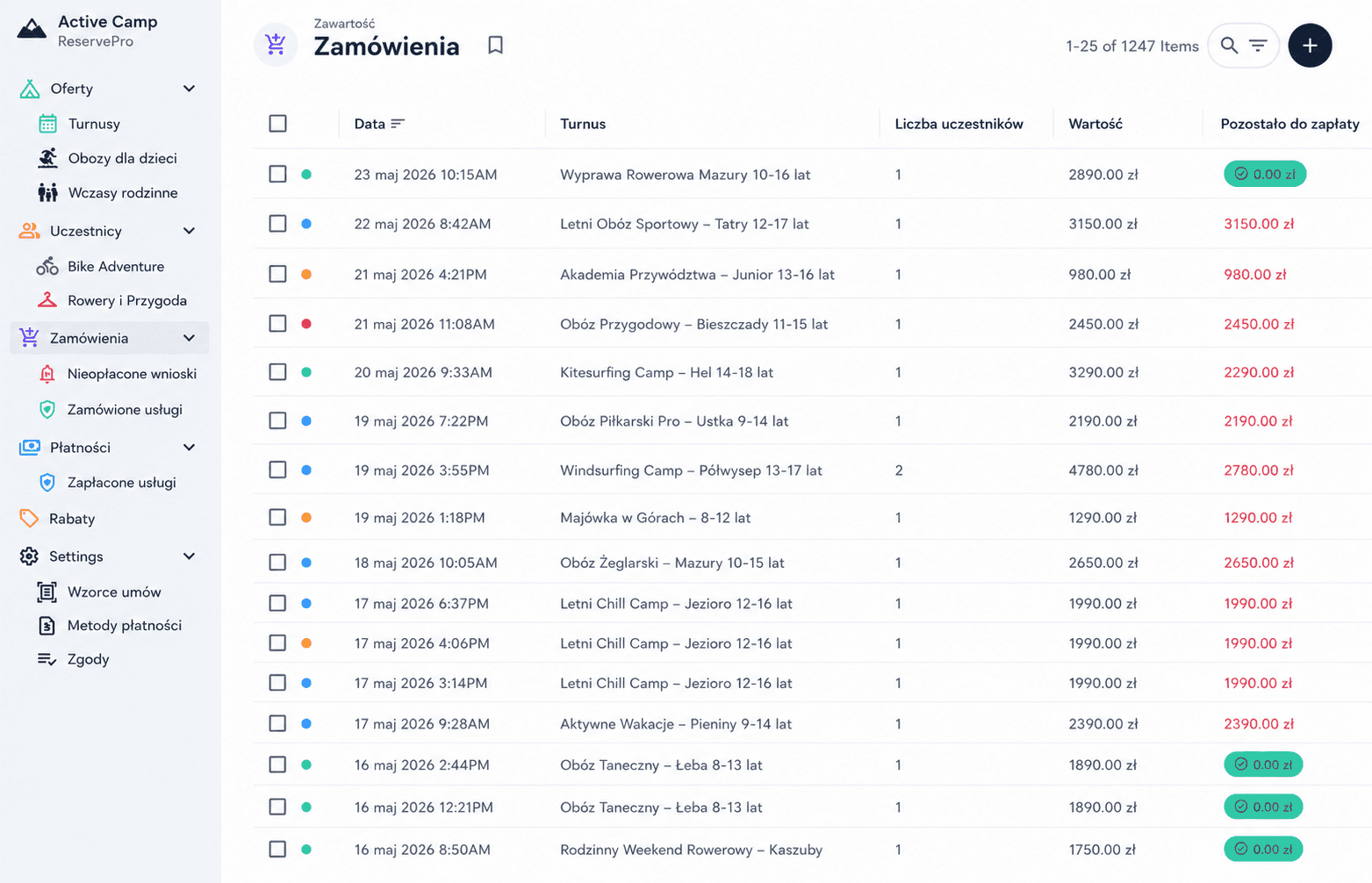Open Wzorce umów document icon
1372x883 pixels.
pyautogui.click(x=47, y=592)
